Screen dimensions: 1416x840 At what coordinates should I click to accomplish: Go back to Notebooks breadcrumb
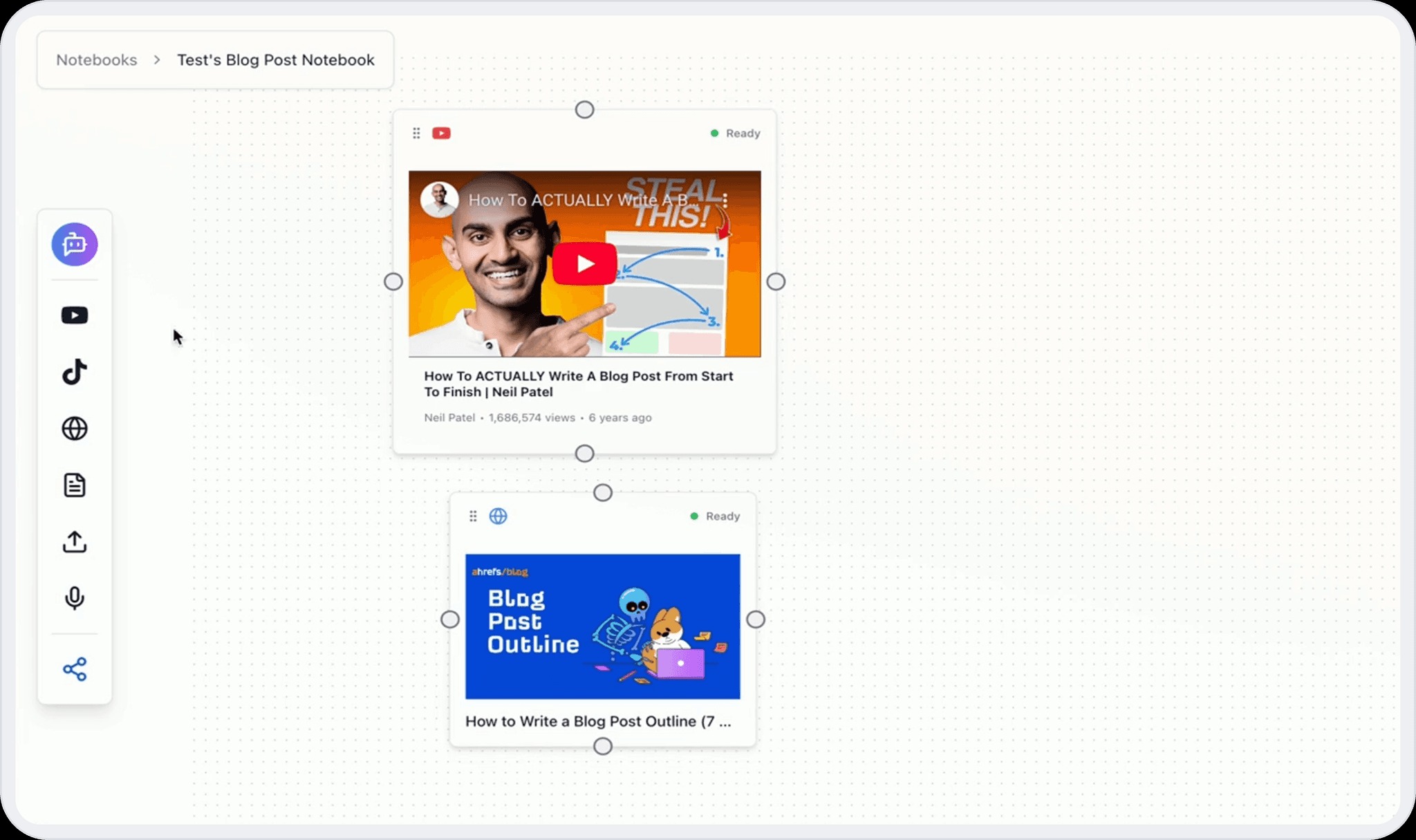(x=97, y=60)
